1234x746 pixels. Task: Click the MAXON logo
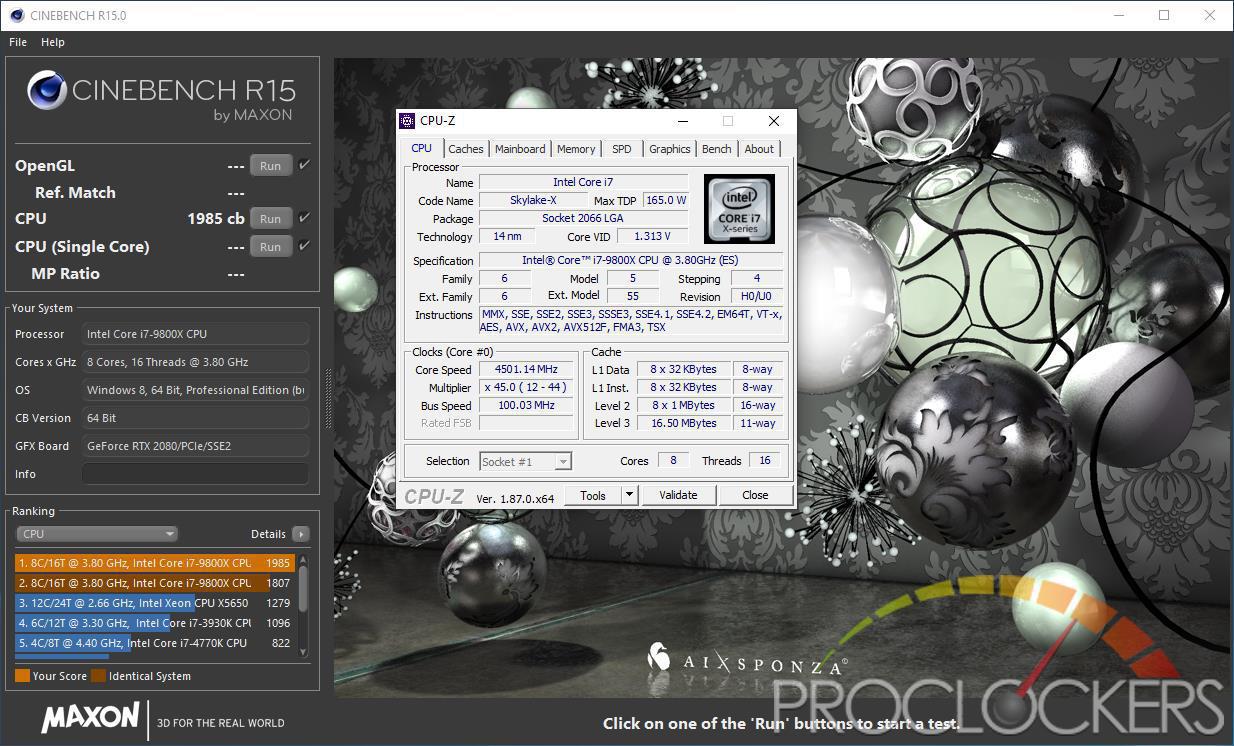click(90, 717)
